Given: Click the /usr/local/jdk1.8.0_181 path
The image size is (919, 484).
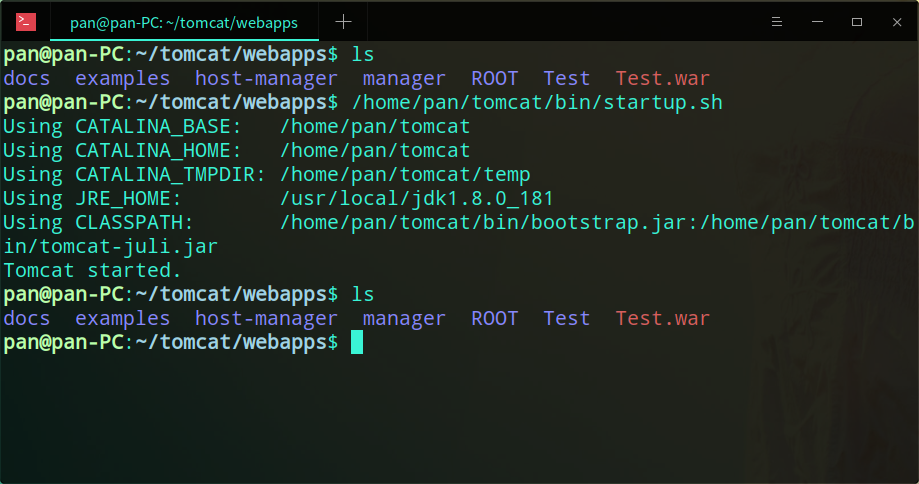Looking at the screenshot, I should 417,199.
